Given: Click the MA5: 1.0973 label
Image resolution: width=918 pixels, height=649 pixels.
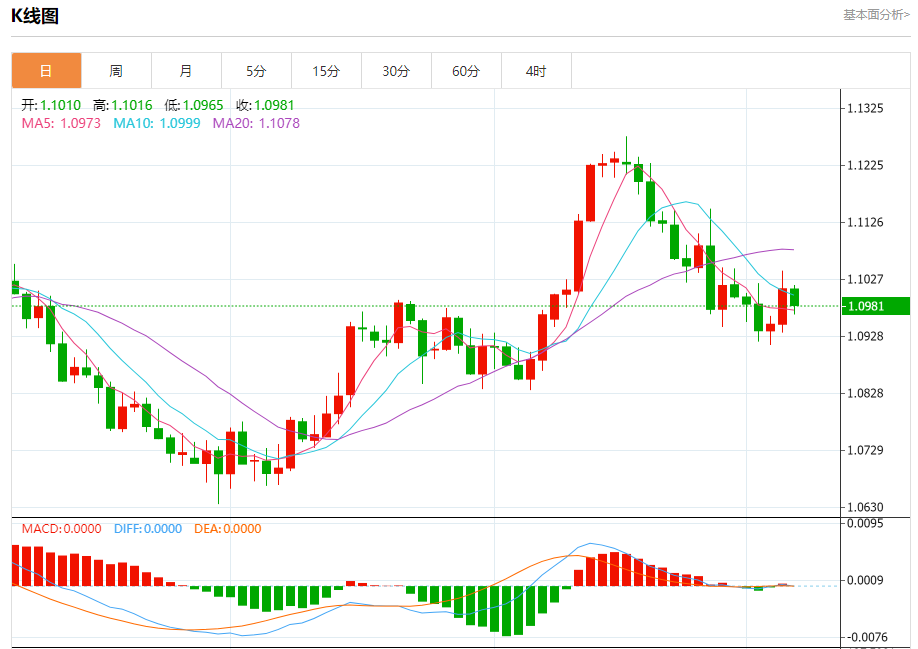Looking at the screenshot, I should pyautogui.click(x=61, y=123).
